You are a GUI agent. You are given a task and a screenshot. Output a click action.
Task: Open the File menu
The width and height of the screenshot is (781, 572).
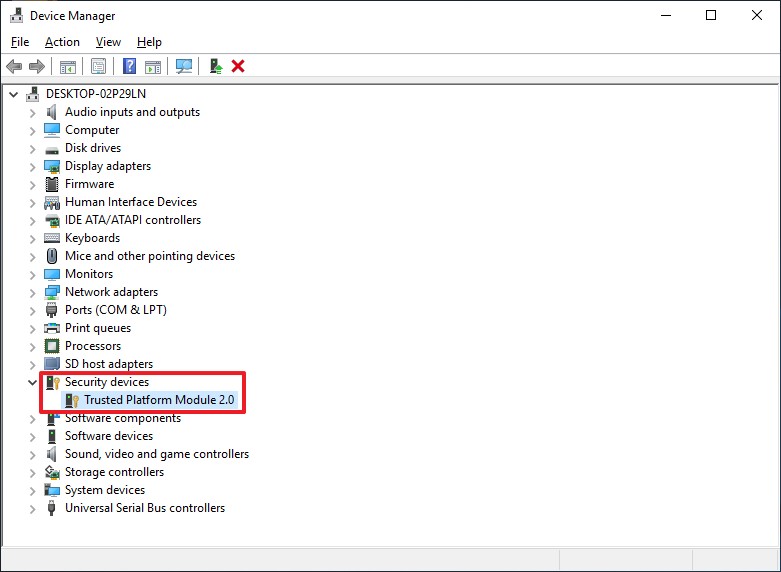click(20, 42)
